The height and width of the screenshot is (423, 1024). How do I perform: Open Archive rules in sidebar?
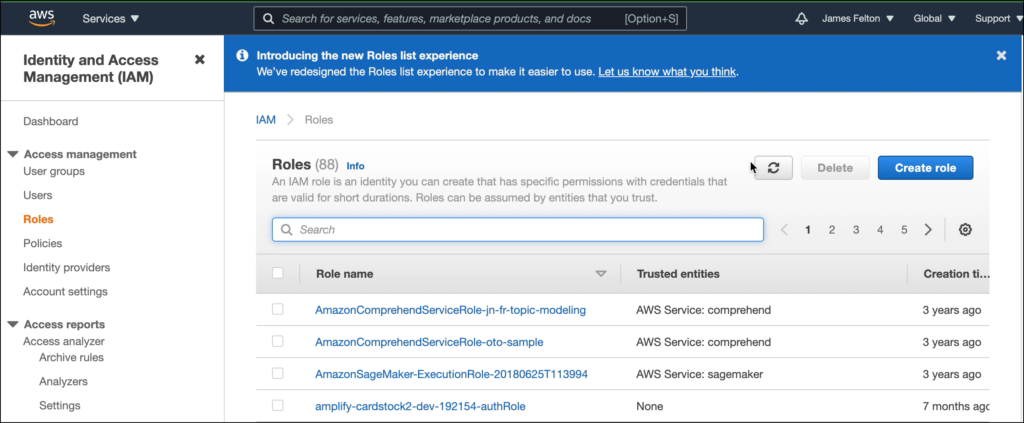click(71, 357)
